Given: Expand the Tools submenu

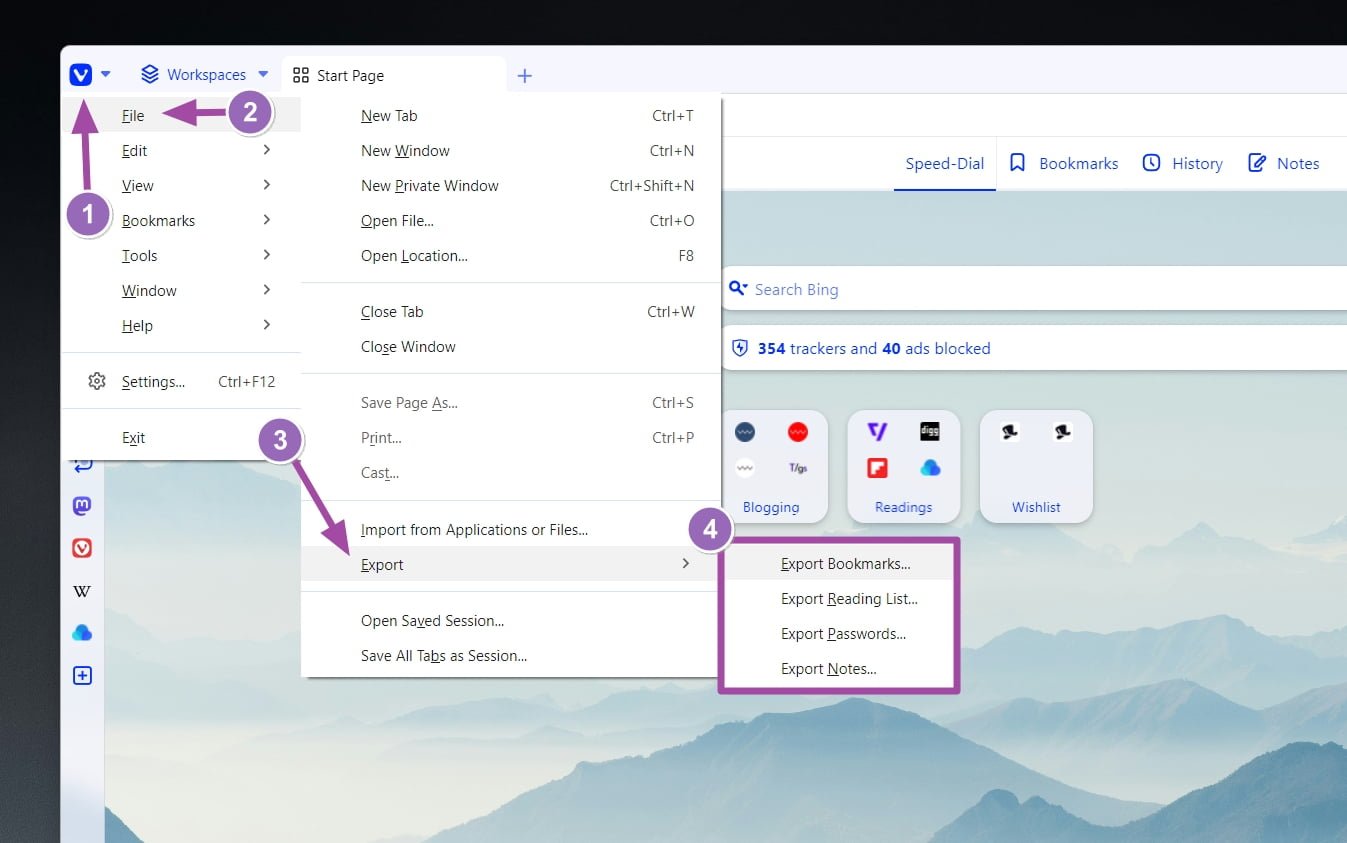Looking at the screenshot, I should tap(181, 255).
